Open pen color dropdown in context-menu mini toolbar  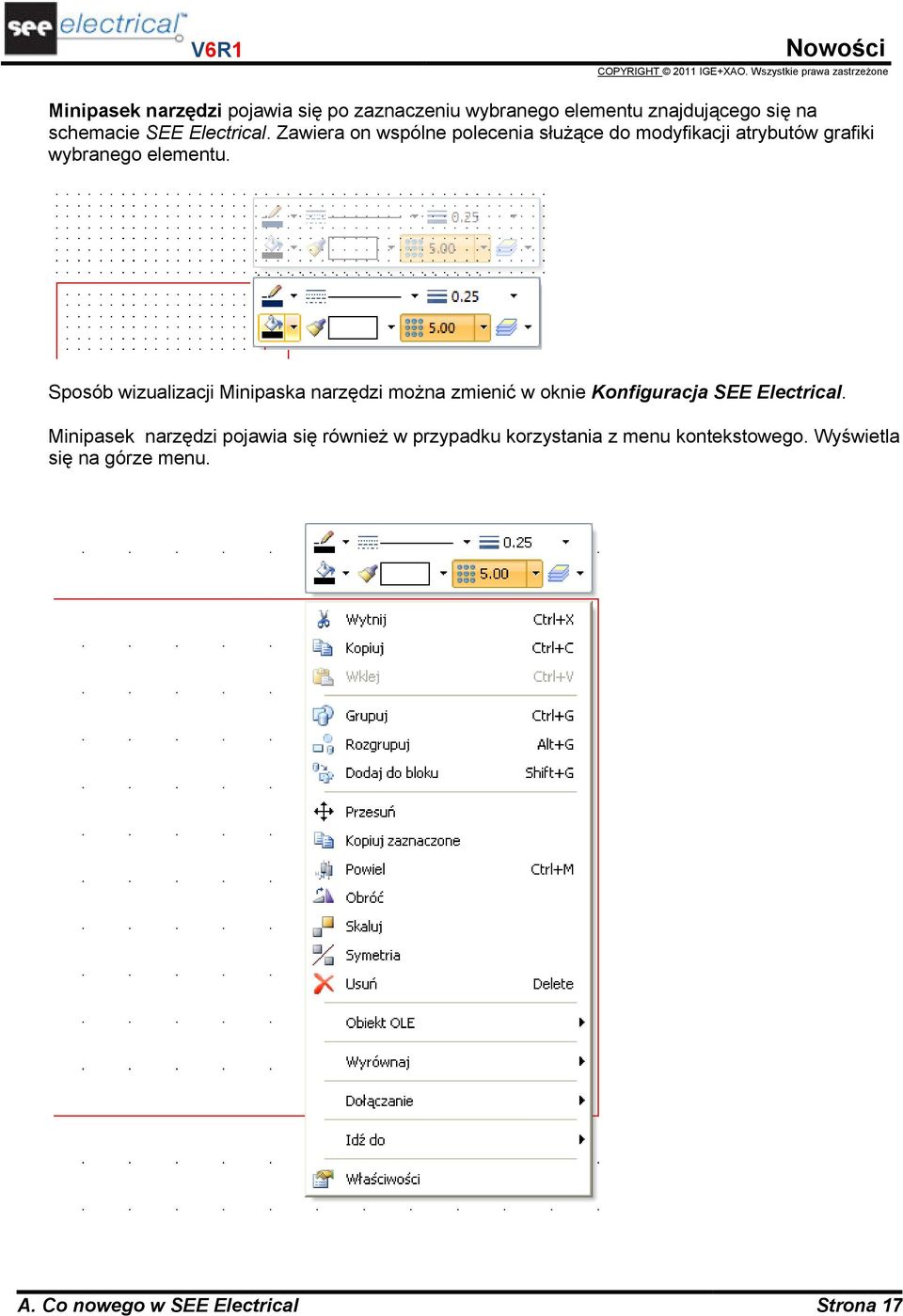(x=345, y=542)
